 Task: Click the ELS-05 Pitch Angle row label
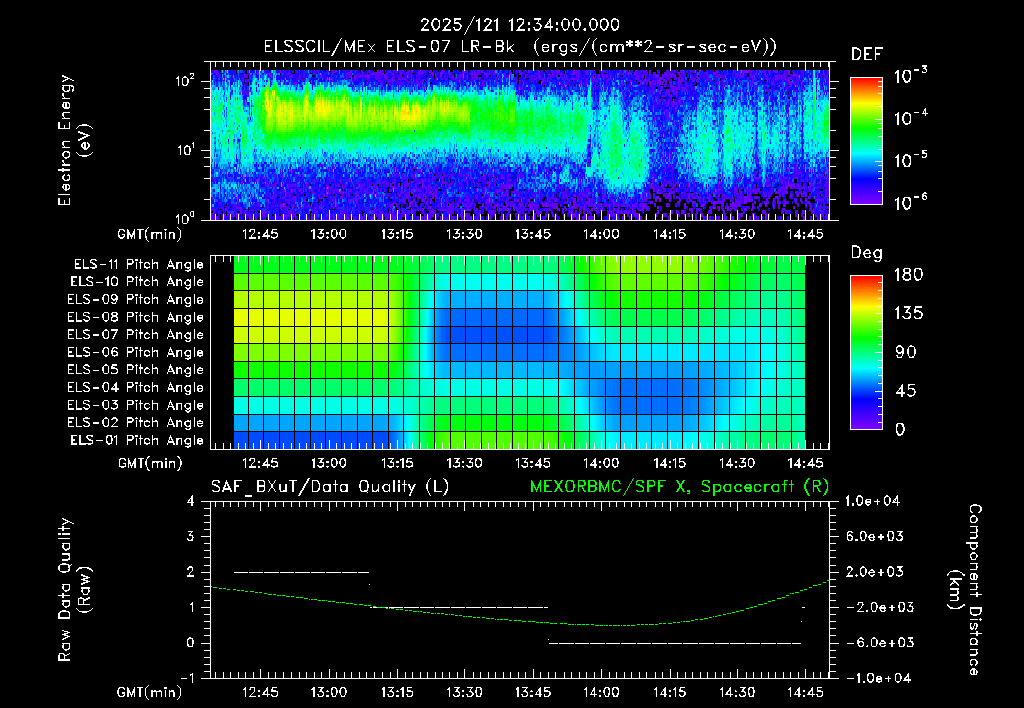click(135, 370)
